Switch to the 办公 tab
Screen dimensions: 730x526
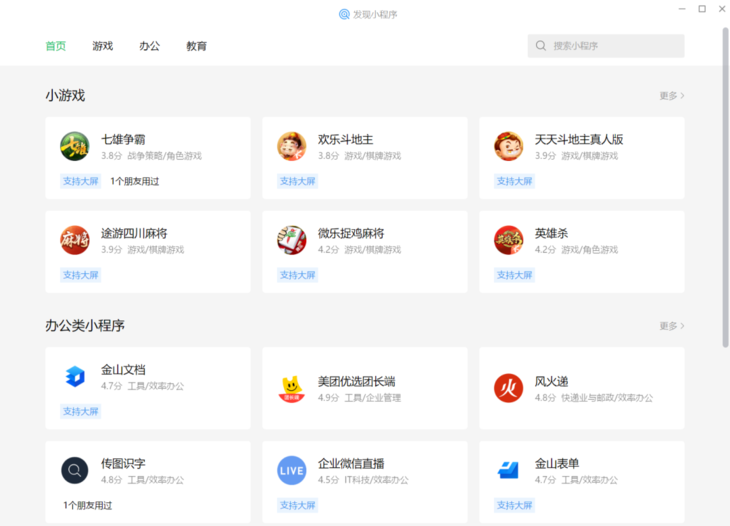click(x=149, y=46)
